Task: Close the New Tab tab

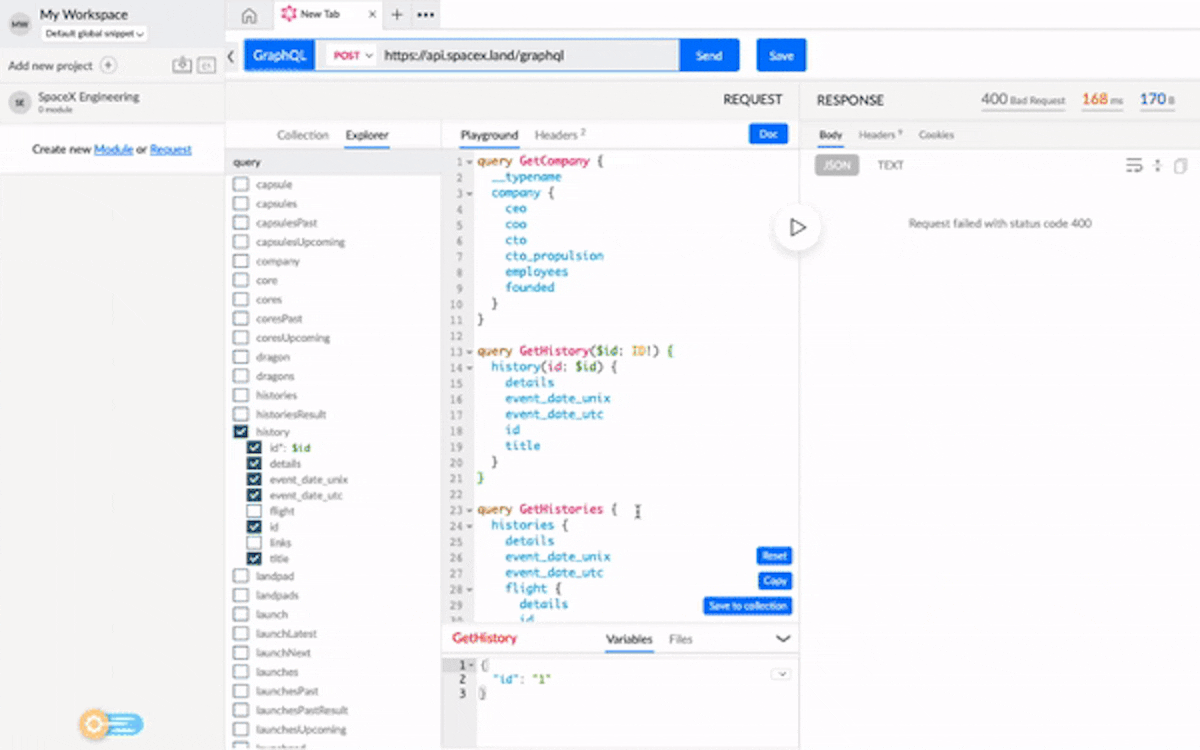Action: tap(371, 14)
